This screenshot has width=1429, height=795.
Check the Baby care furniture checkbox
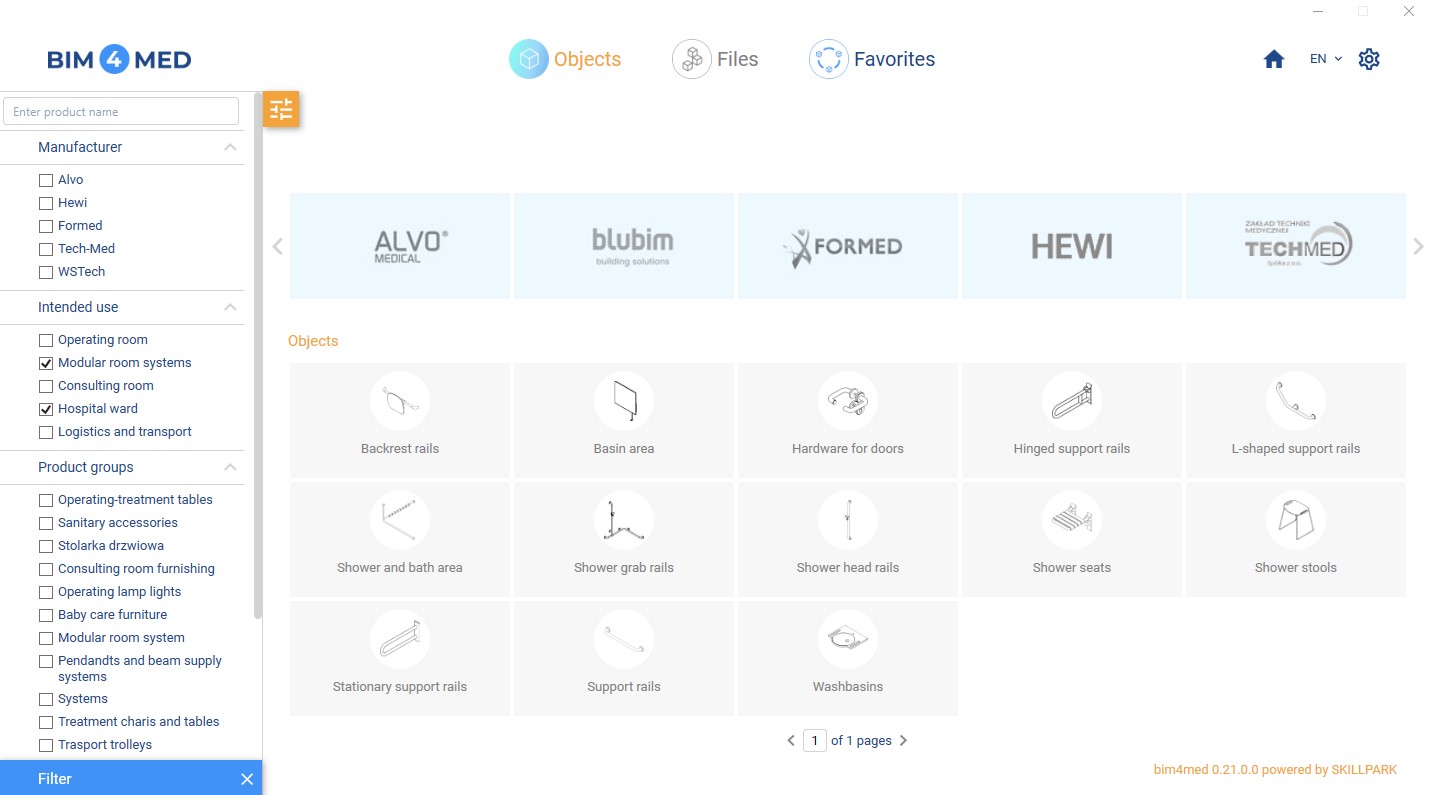(45, 615)
